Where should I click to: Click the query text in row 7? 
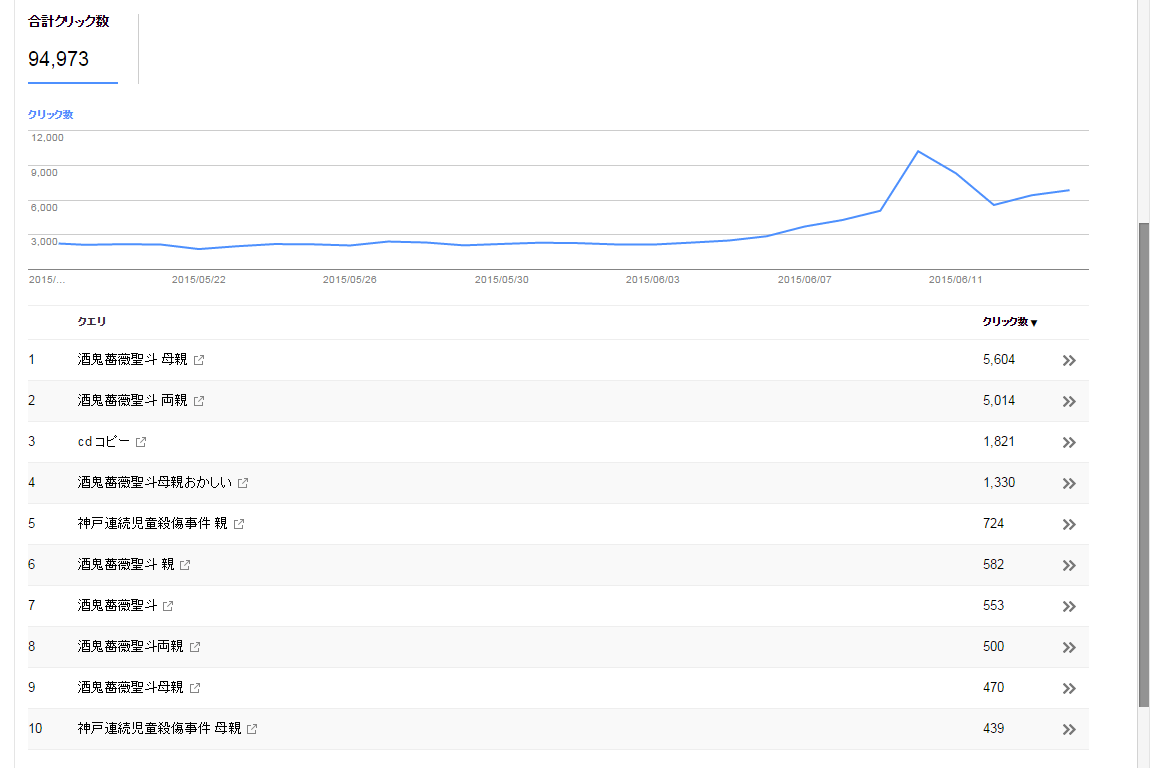pos(118,606)
